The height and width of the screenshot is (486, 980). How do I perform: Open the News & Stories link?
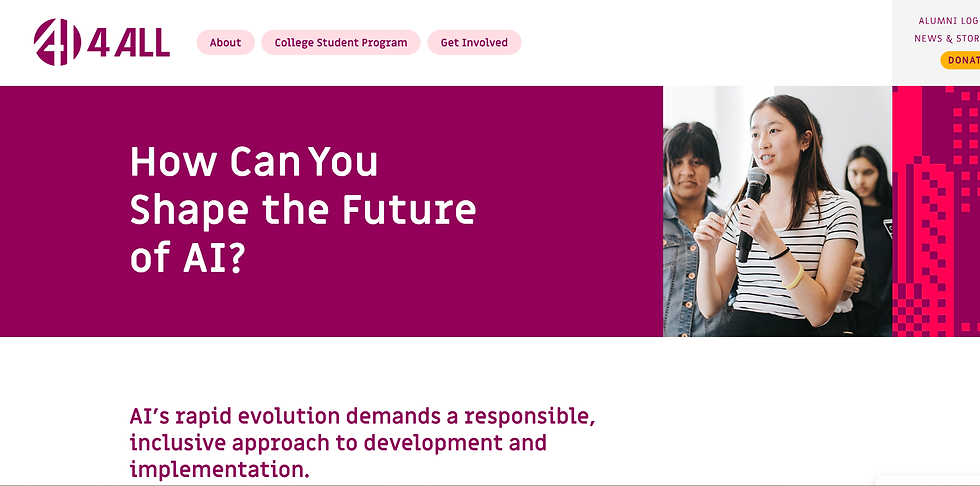946,39
